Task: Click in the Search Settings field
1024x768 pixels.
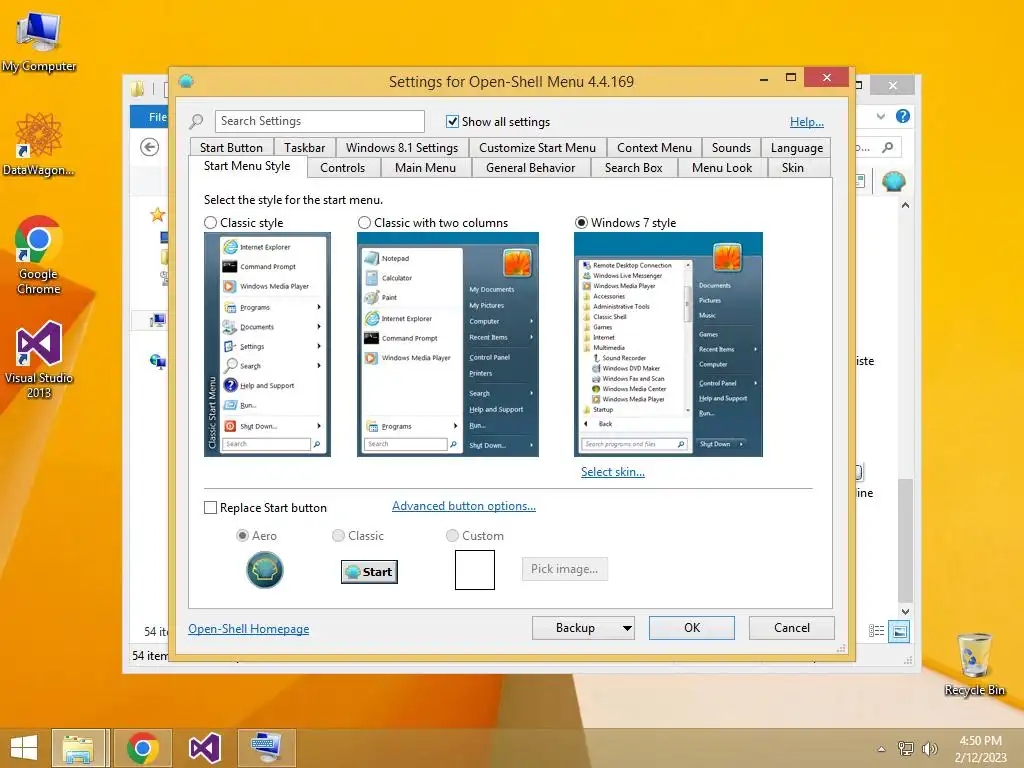Action: point(319,121)
